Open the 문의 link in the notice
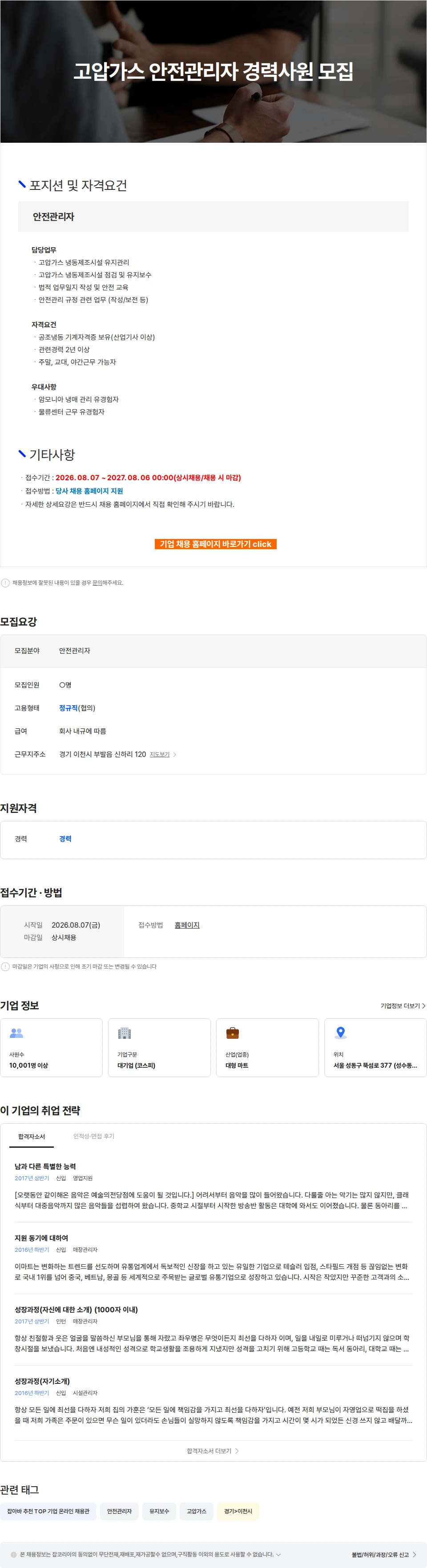 (97, 583)
